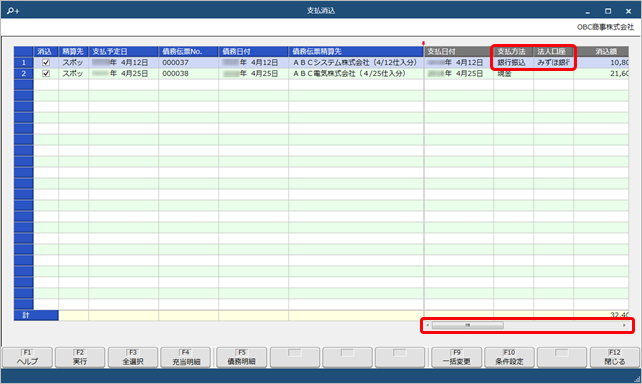642x384 pixels.
Task: Click the スポッ cell in row 1
Action: [73, 63]
